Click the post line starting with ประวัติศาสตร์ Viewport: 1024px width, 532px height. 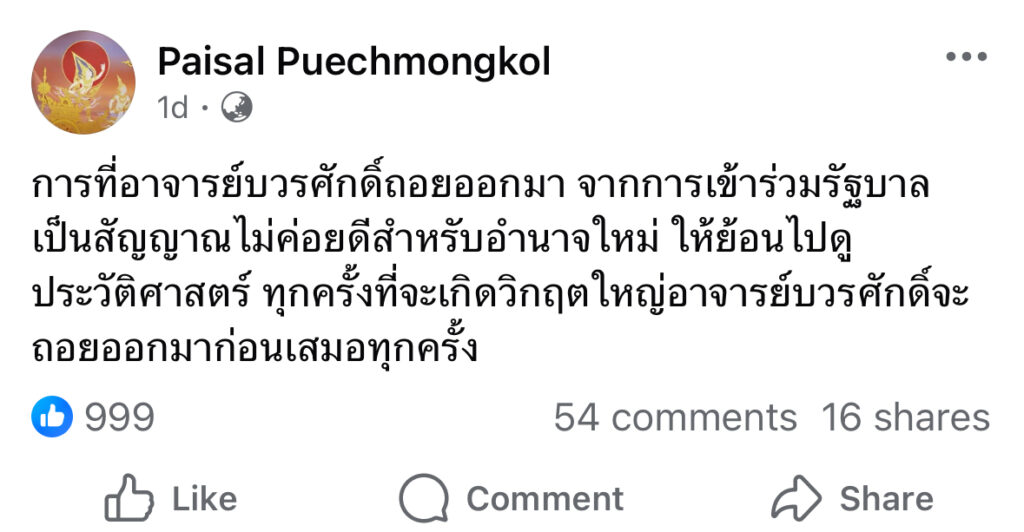point(500,297)
